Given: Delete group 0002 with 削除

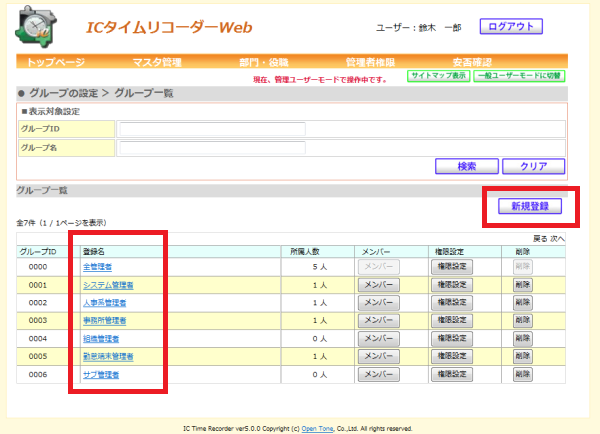Looking at the screenshot, I should coord(522,303).
